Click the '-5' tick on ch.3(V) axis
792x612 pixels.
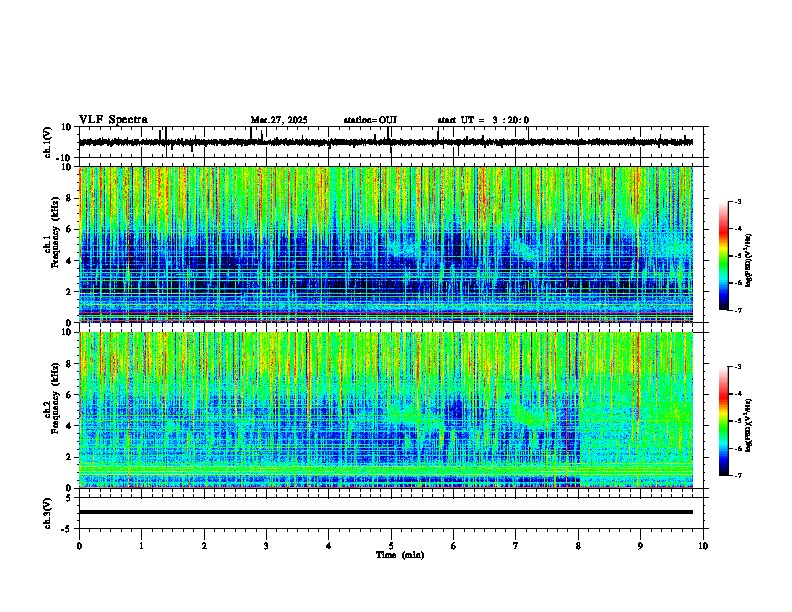pyautogui.click(x=67, y=529)
